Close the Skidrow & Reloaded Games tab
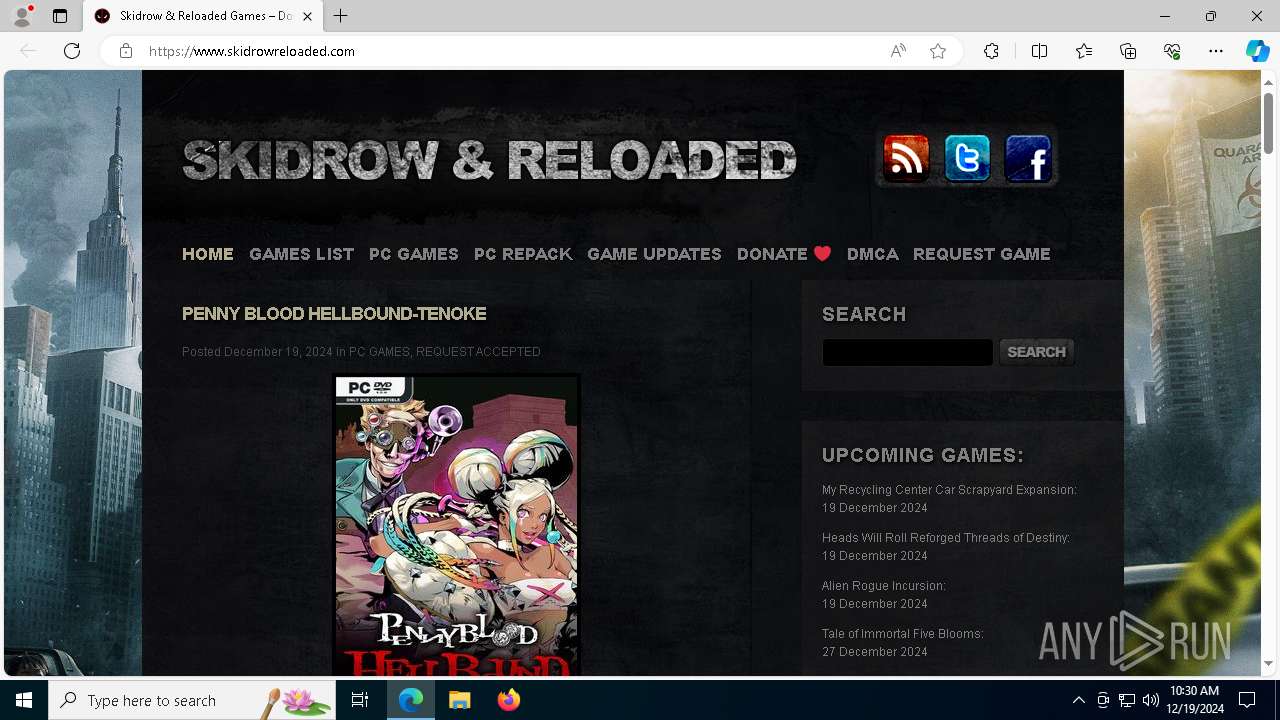 coord(308,16)
